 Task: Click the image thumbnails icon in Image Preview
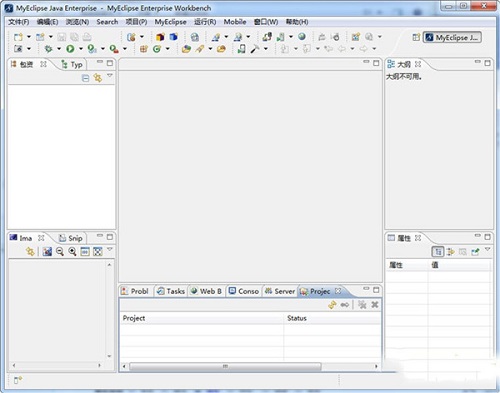click(47, 252)
